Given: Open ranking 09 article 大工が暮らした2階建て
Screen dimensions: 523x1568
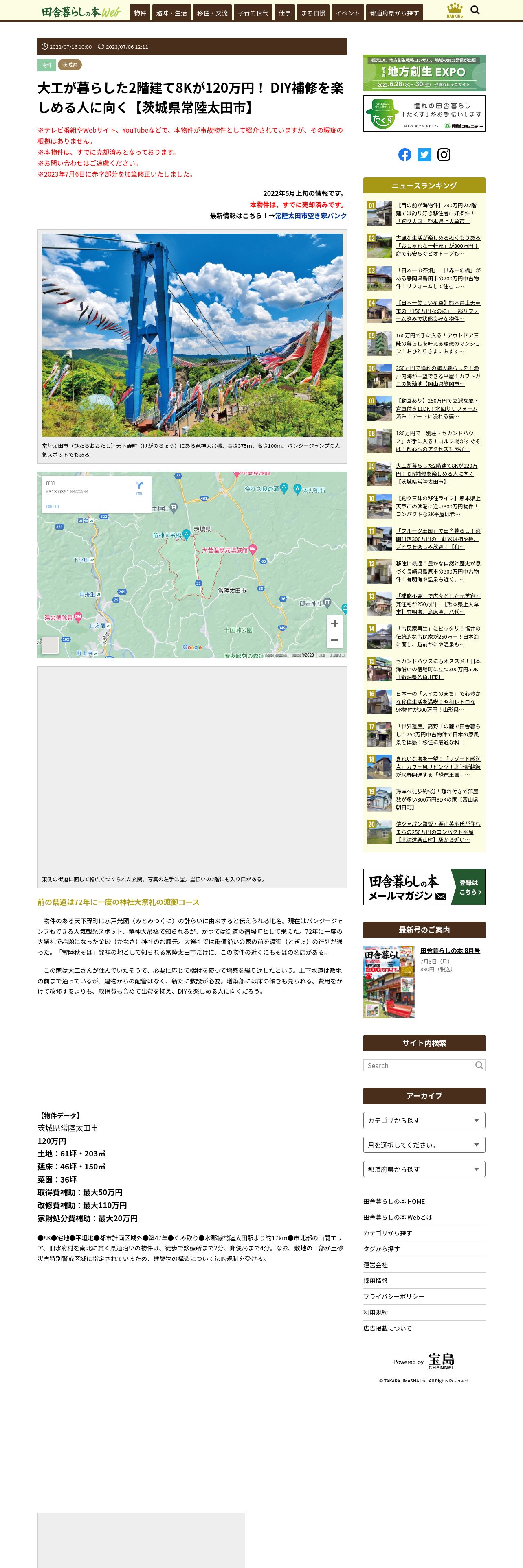Looking at the screenshot, I should 437,473.
